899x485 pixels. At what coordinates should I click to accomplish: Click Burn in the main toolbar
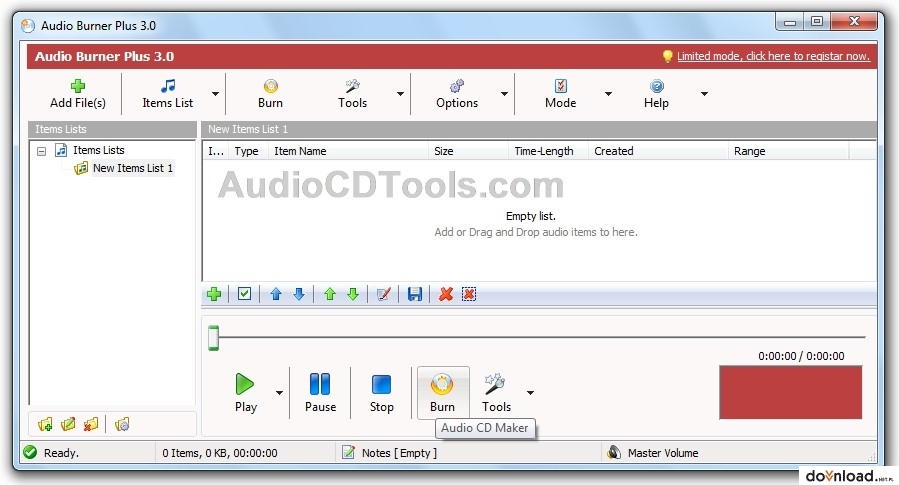click(270, 94)
